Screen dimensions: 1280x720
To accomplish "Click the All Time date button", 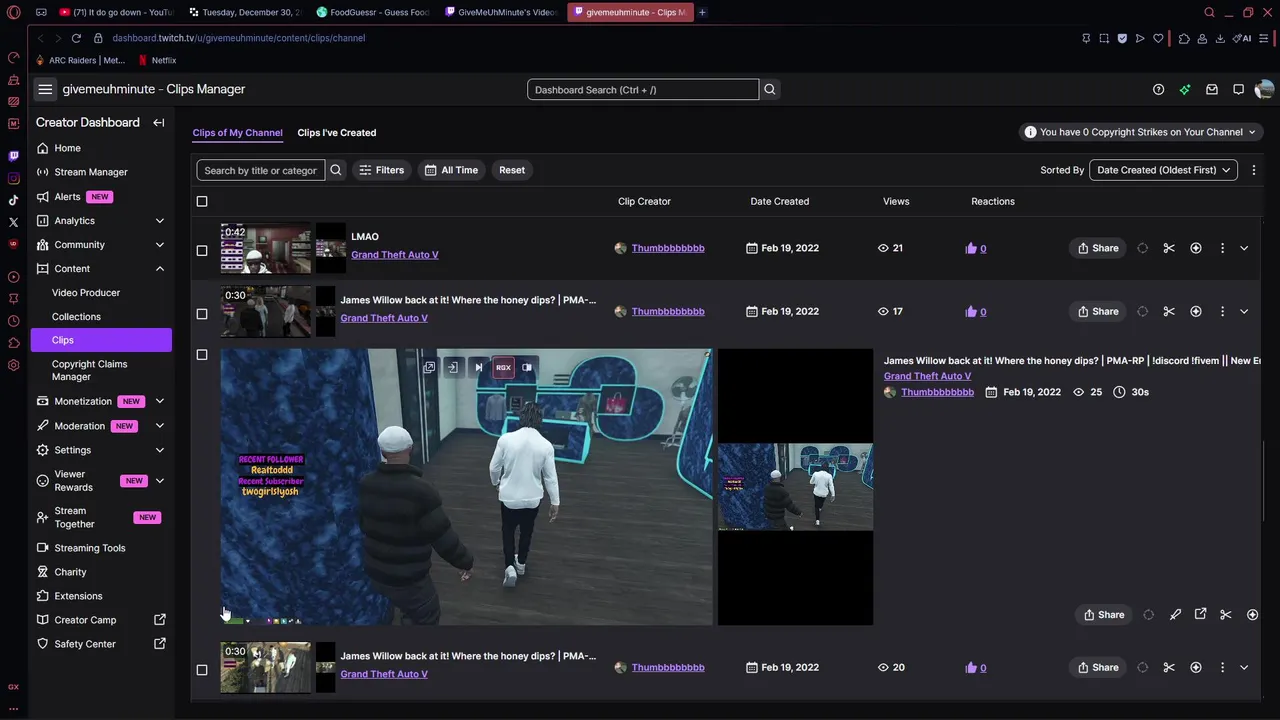I will coord(451,170).
